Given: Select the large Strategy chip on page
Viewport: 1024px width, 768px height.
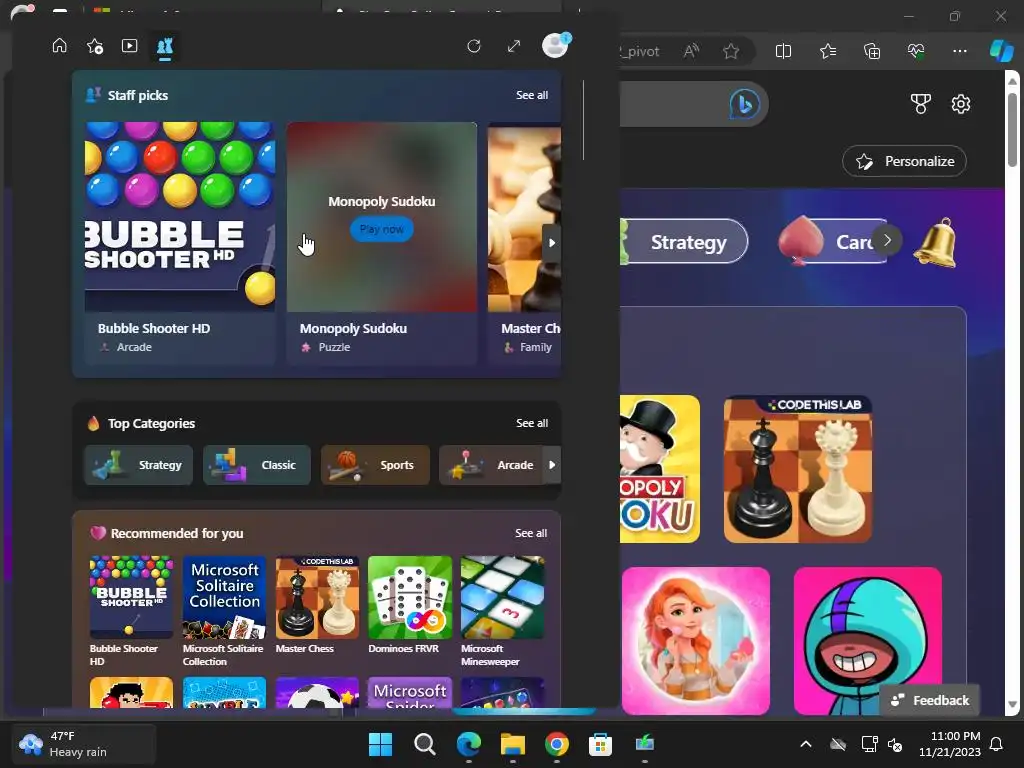Looking at the screenshot, I should tap(684, 242).
